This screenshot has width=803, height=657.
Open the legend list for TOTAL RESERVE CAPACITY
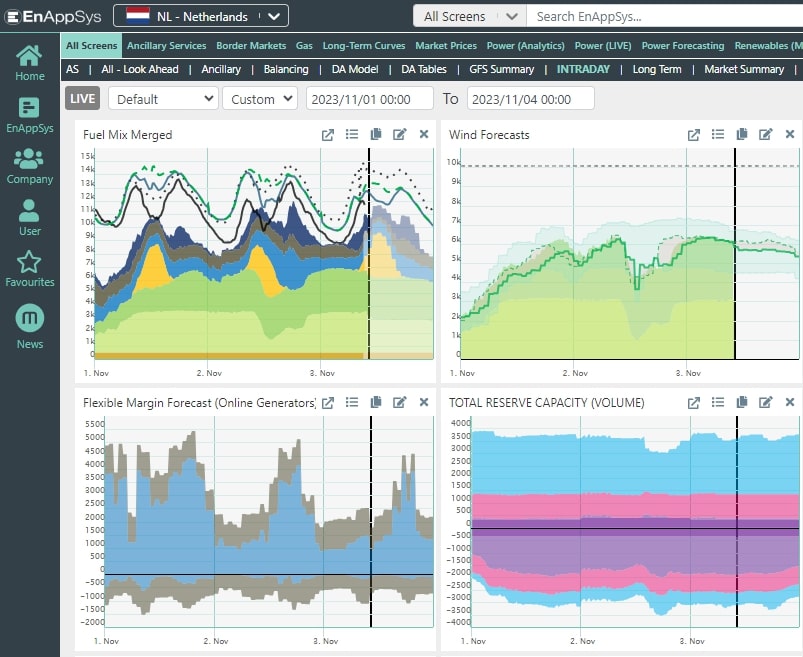(717, 402)
